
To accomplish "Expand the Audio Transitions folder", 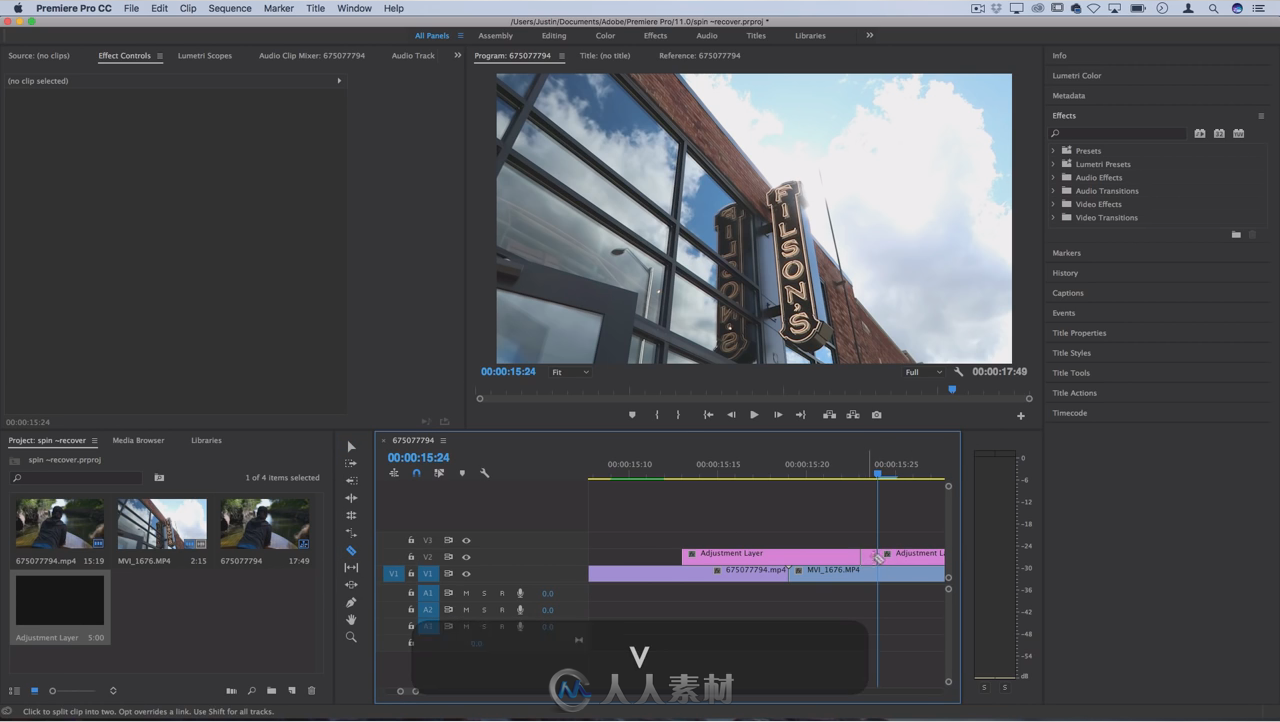I will point(1053,191).
